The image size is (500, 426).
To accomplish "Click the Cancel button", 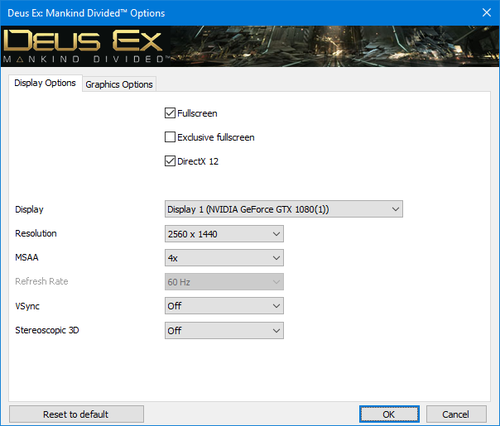I will click(456, 414).
